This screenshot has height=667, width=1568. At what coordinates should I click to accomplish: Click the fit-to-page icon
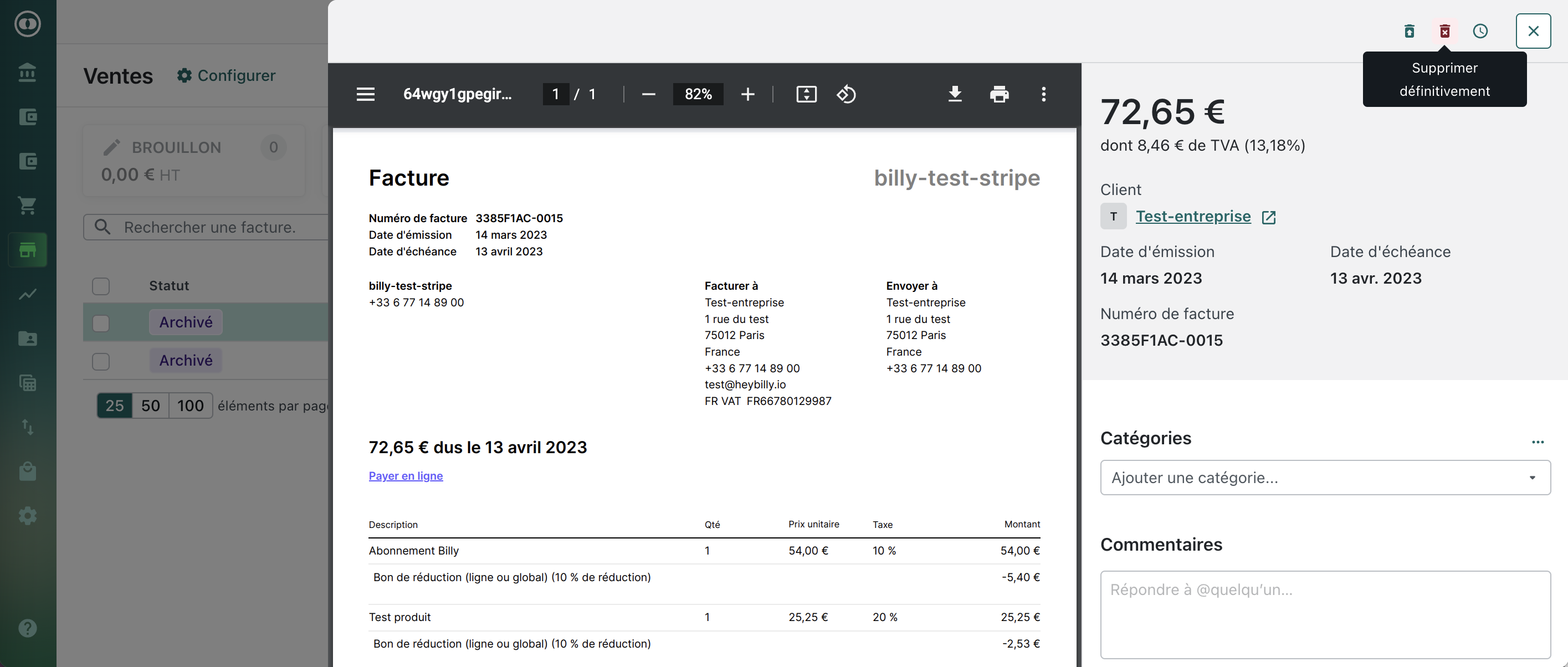coord(806,94)
